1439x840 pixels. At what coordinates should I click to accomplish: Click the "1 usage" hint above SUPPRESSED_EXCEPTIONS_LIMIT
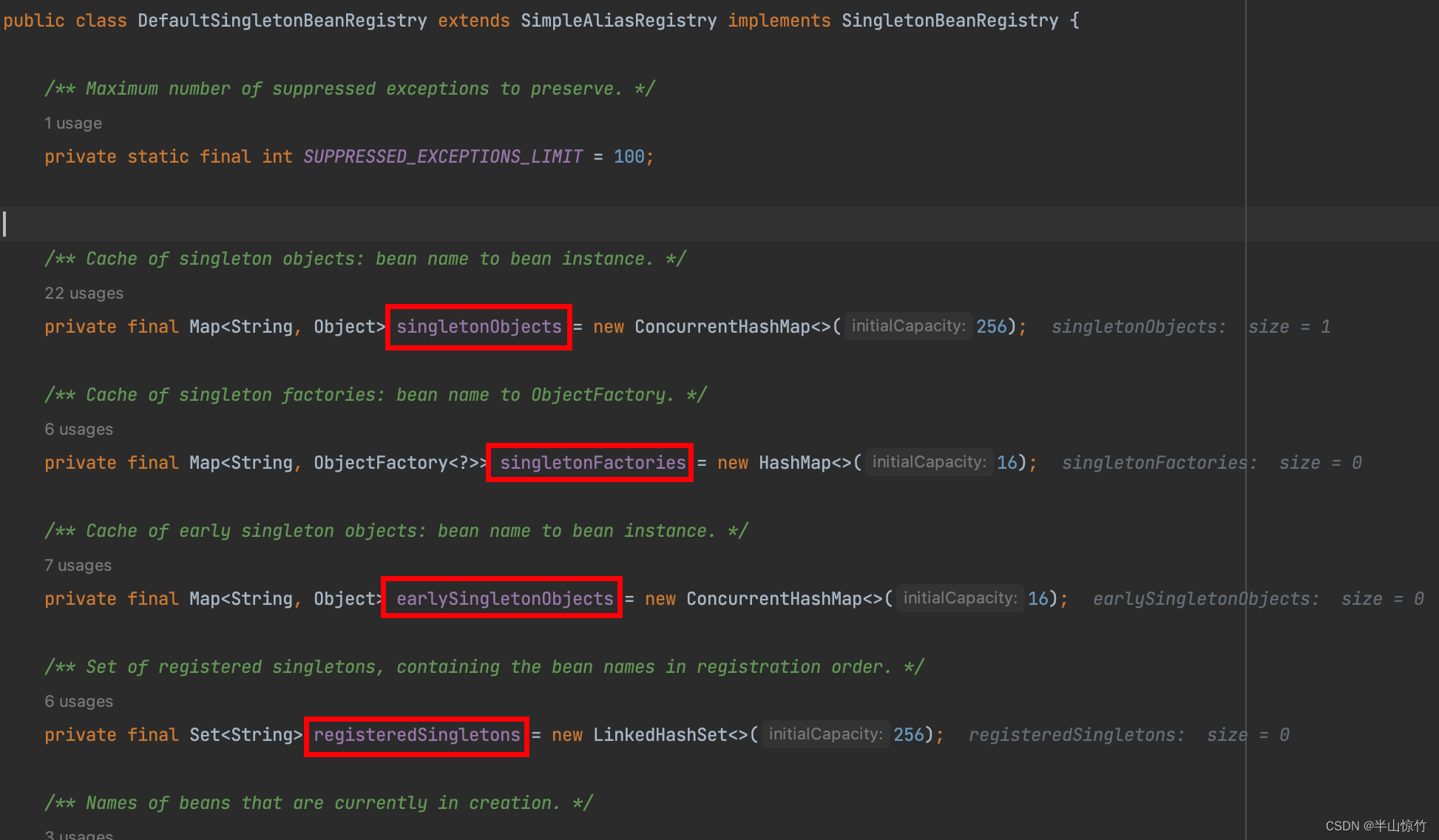pyautogui.click(x=73, y=123)
